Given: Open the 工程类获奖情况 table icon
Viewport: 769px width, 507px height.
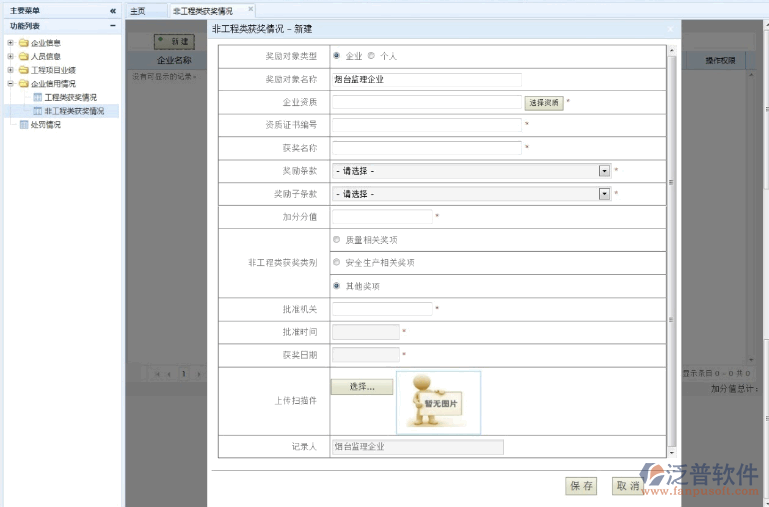Looking at the screenshot, I should pos(37,97).
